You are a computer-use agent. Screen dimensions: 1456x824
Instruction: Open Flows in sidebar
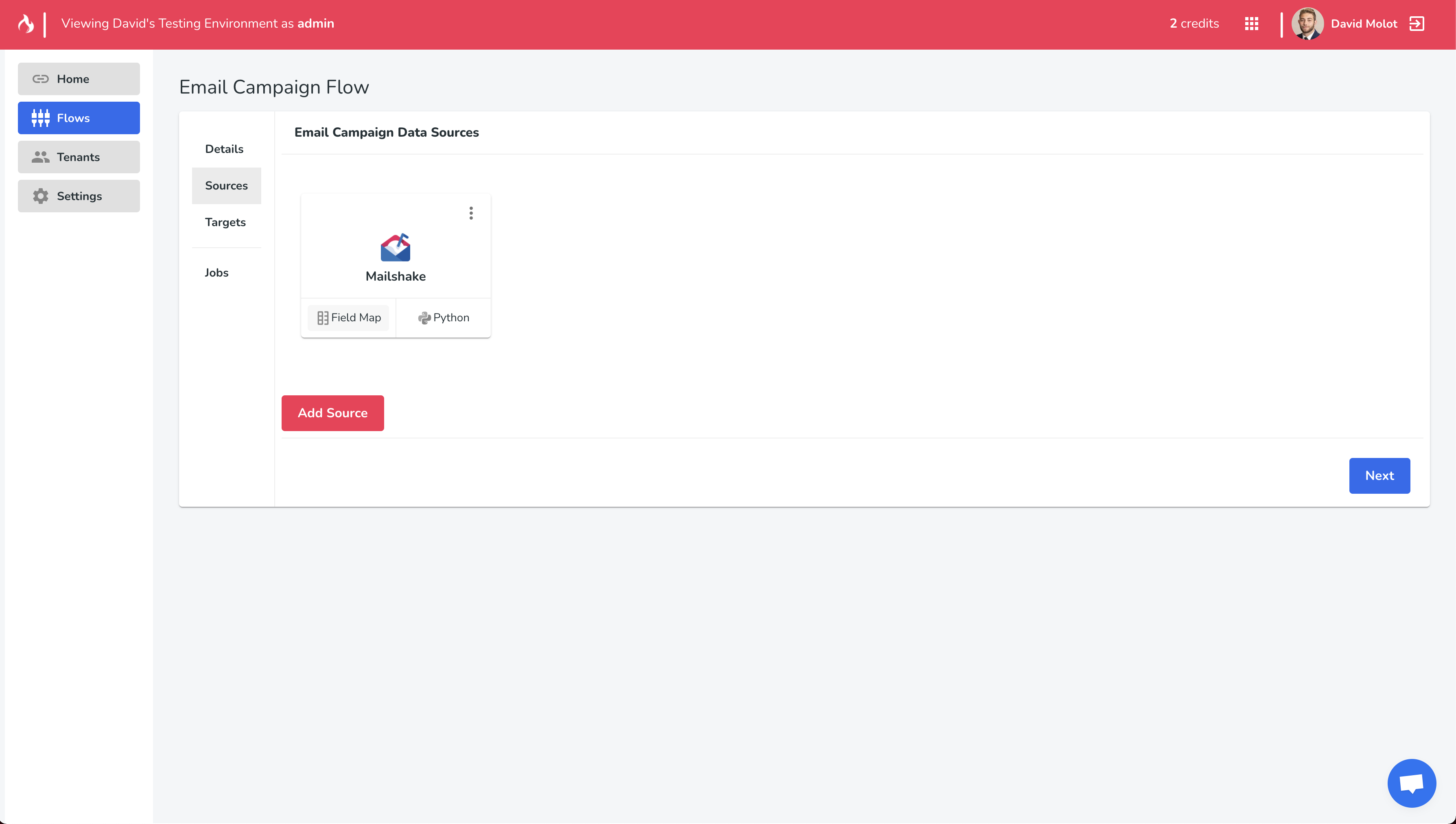point(79,118)
